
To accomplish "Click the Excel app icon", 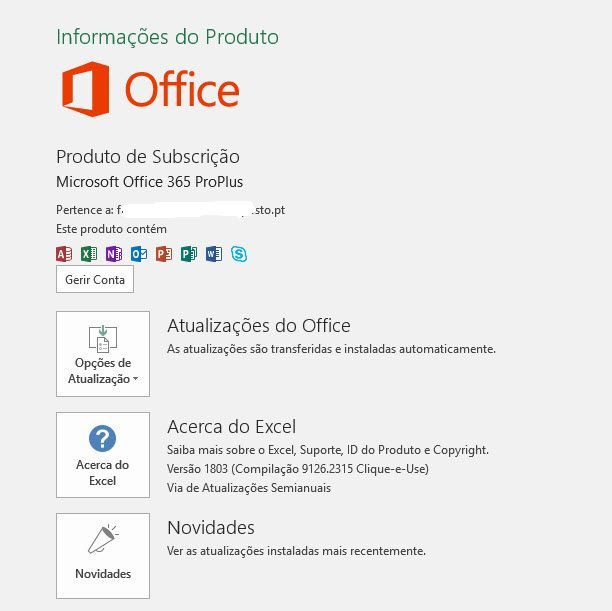I will 89,254.
